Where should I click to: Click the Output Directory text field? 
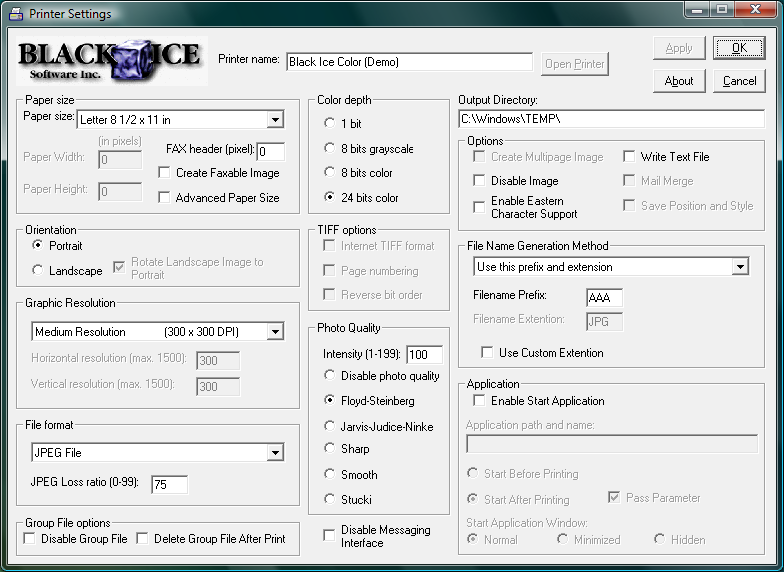click(x=610, y=119)
